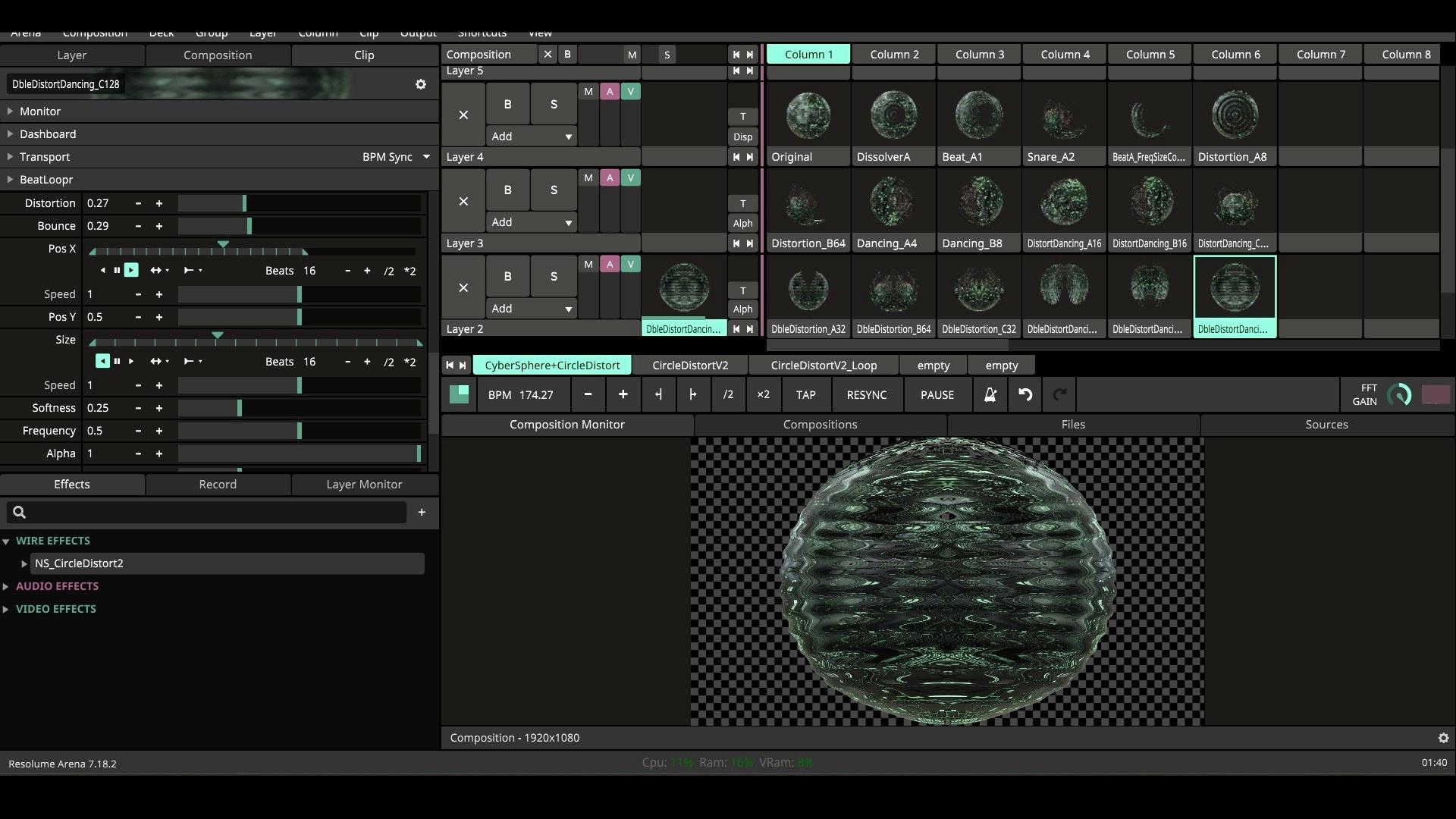This screenshot has height=819, width=1456.
Task: Go to previous deck arrow
Action: 450,366
